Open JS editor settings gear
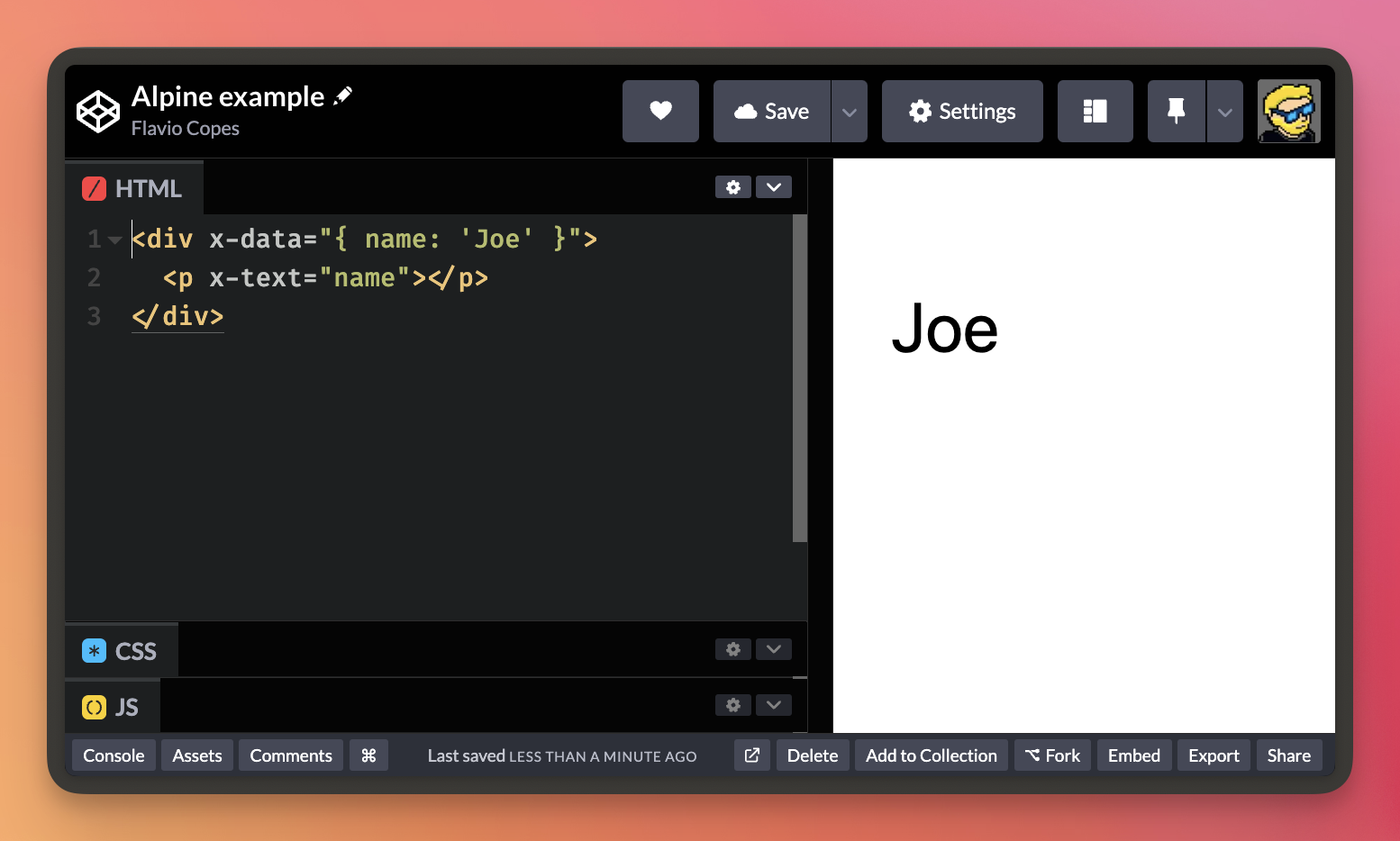 (x=732, y=705)
